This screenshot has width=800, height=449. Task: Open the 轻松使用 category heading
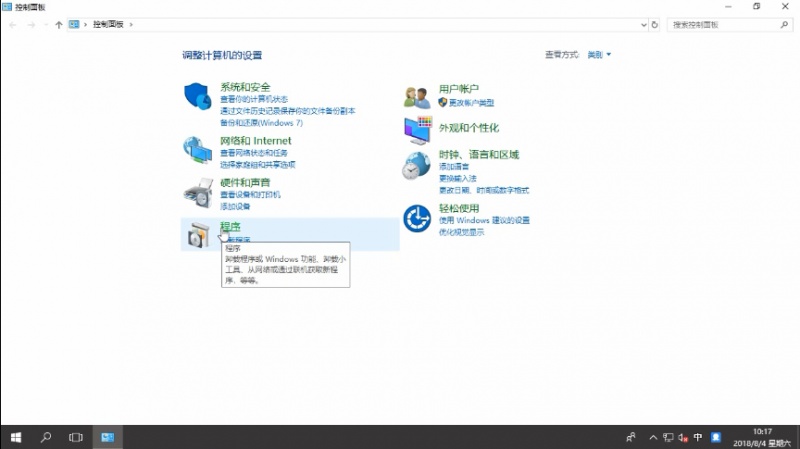459,208
